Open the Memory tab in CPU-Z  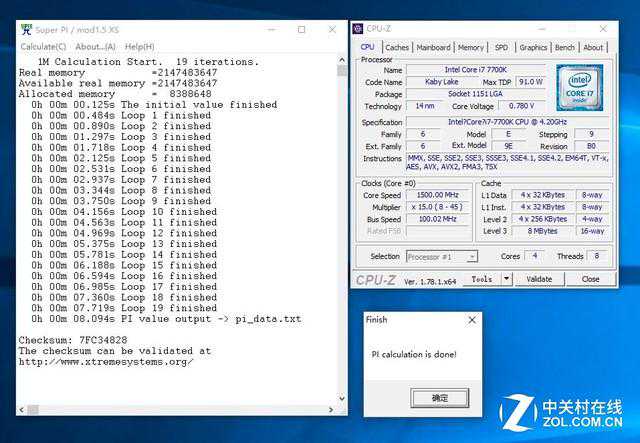coord(471,47)
